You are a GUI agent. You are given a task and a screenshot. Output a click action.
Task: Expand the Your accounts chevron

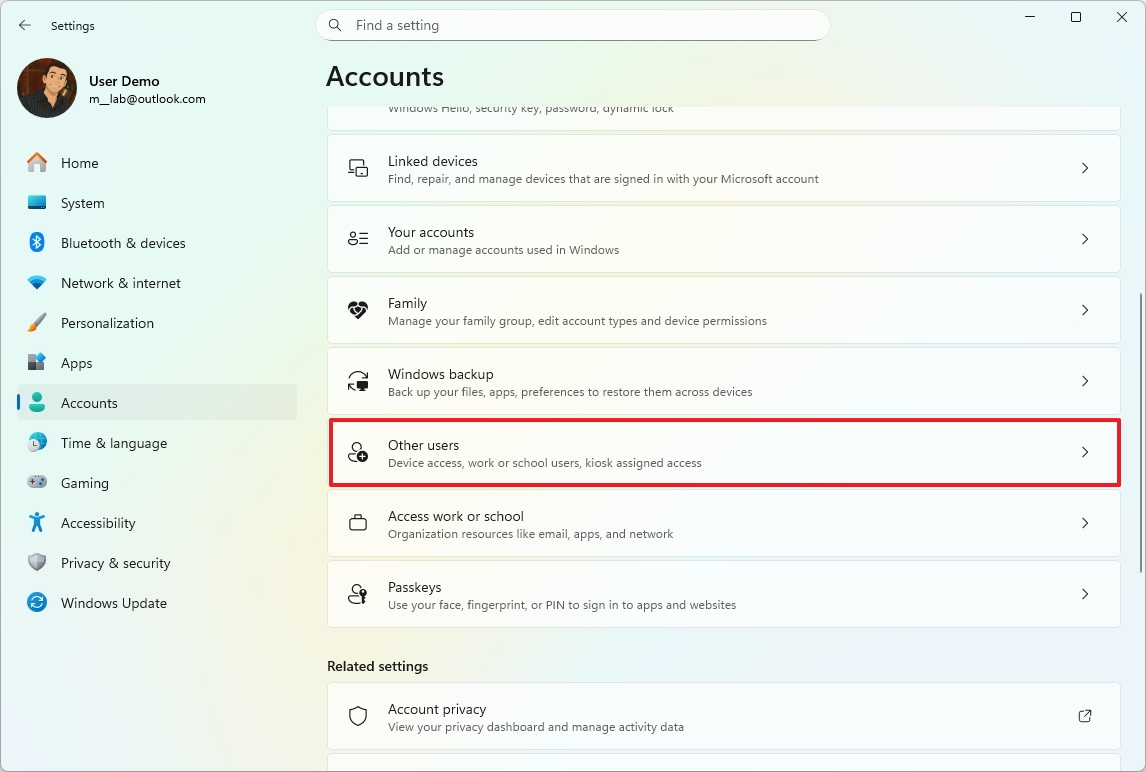pyautogui.click(x=1085, y=239)
